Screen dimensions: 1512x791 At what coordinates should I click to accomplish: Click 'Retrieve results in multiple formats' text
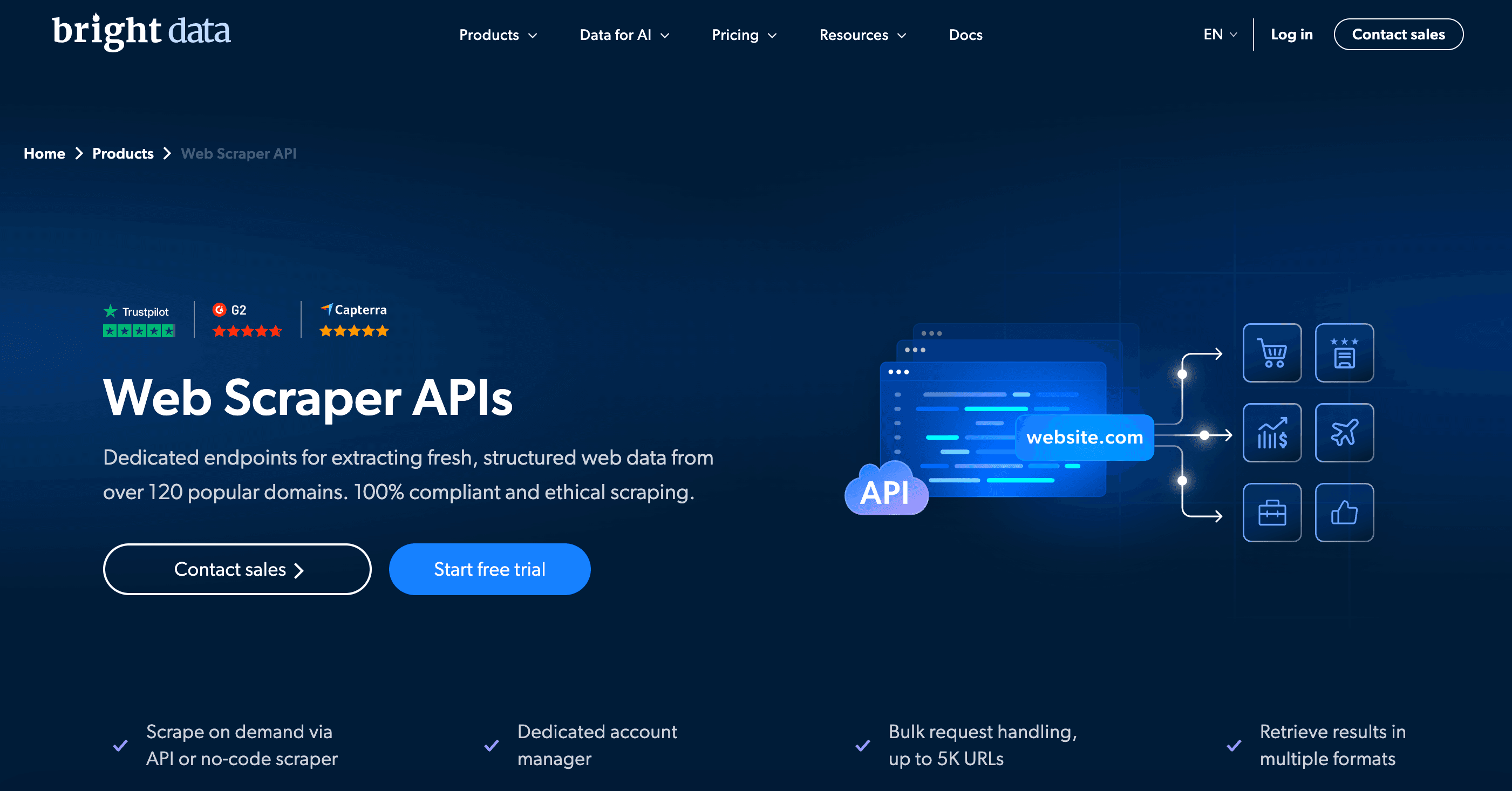pyautogui.click(x=1332, y=745)
